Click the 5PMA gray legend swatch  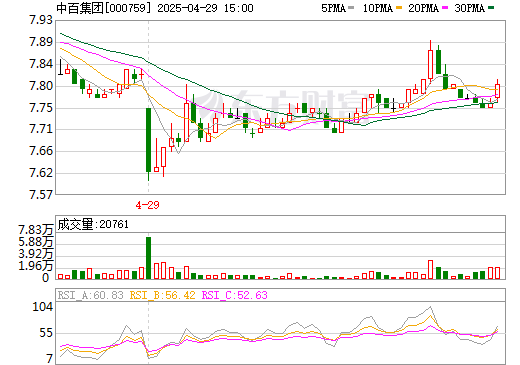pyautogui.click(x=351, y=8)
